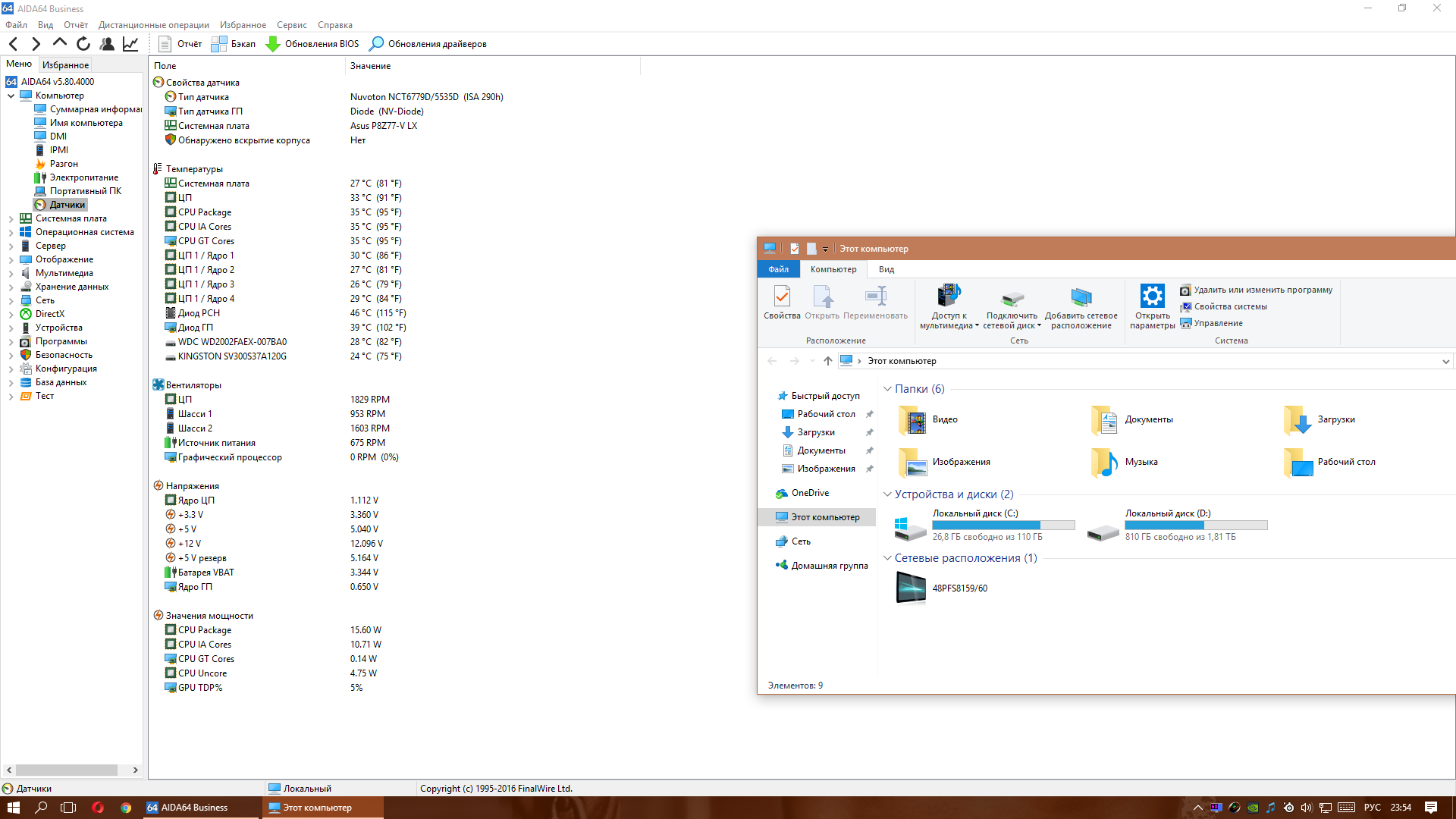This screenshot has width=1456, height=819.
Task: Click the Значение column header
Action: click(493, 66)
